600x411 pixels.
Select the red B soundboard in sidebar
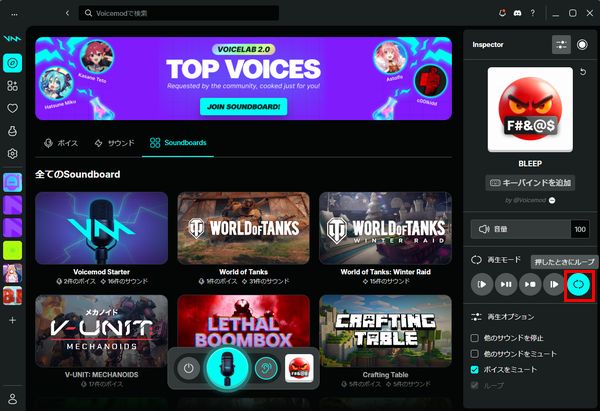pos(13,296)
